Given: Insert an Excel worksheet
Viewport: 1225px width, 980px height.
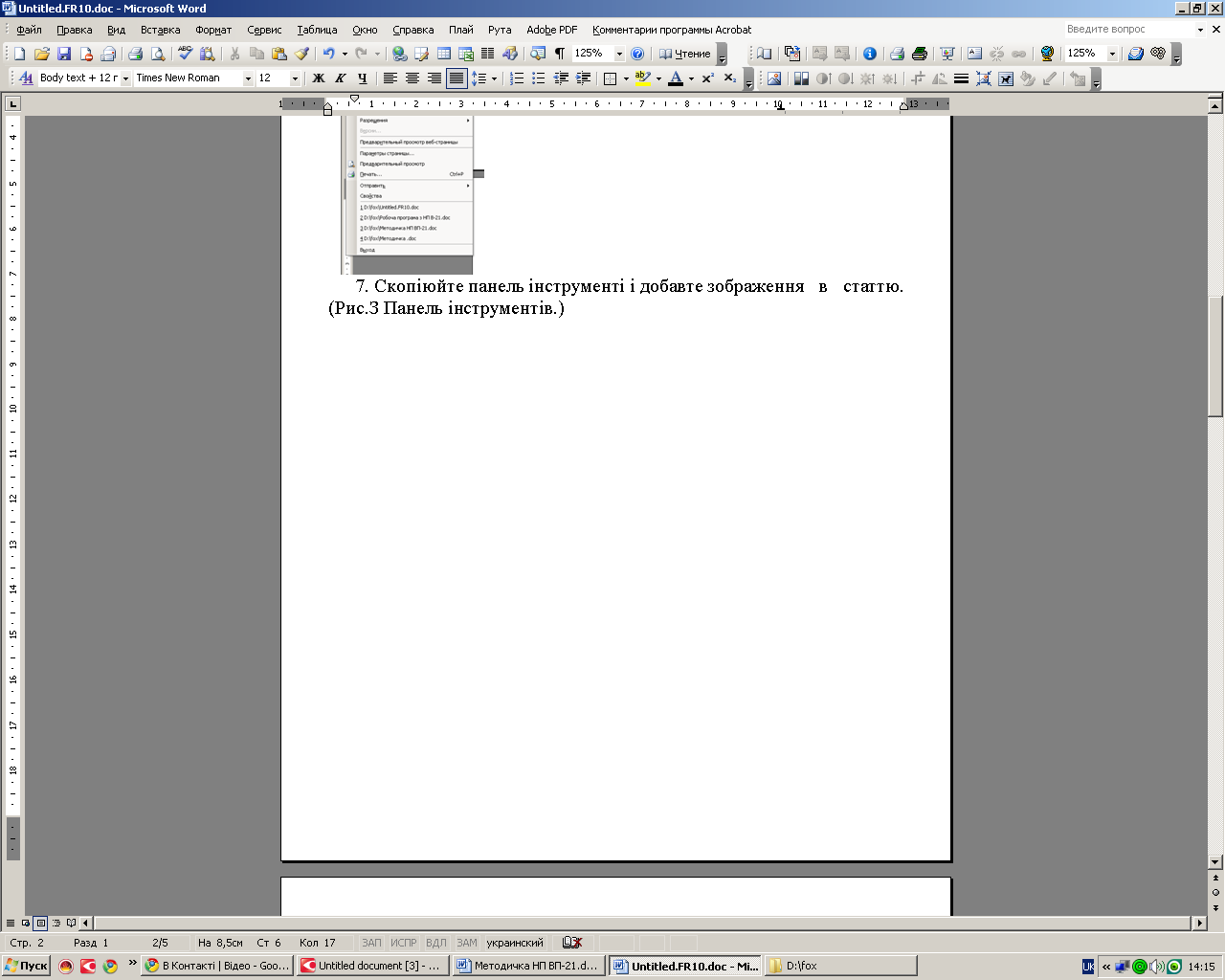Looking at the screenshot, I should point(466,54).
